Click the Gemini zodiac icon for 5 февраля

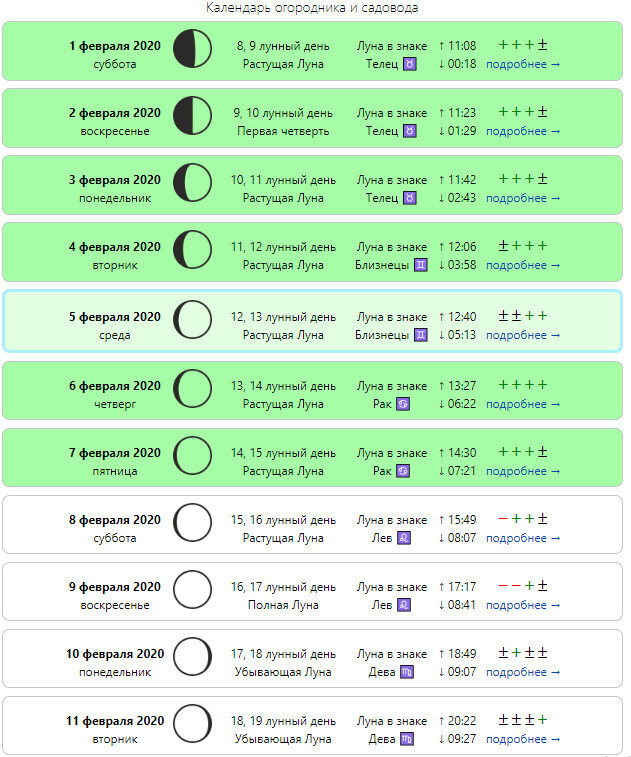(421, 335)
